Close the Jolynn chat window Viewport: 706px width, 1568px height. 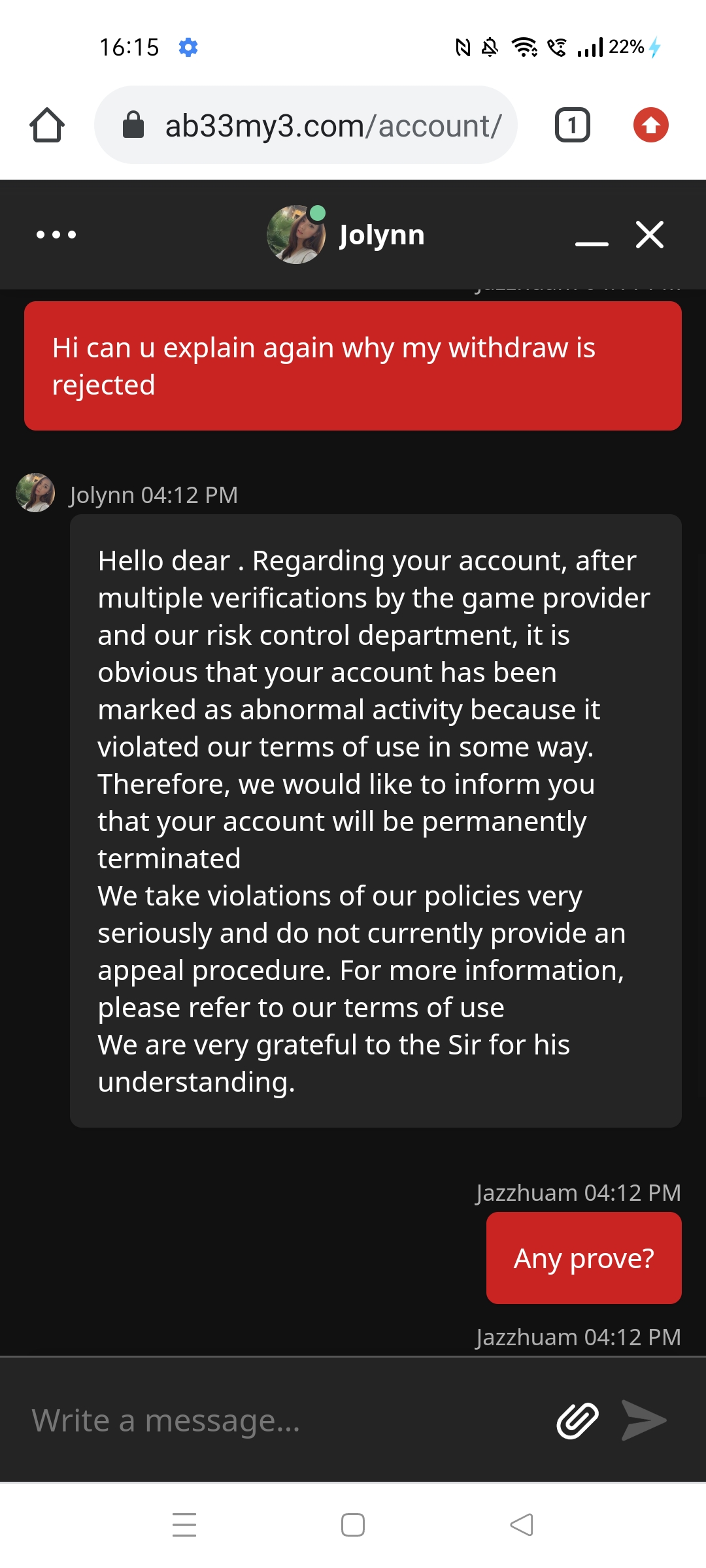point(650,235)
